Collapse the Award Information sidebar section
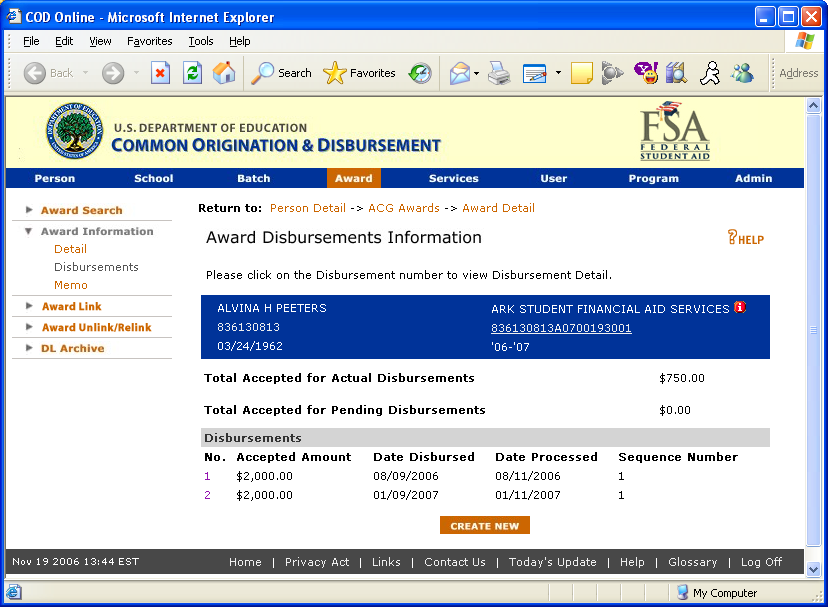The height and width of the screenshot is (607, 828). click(x=29, y=231)
